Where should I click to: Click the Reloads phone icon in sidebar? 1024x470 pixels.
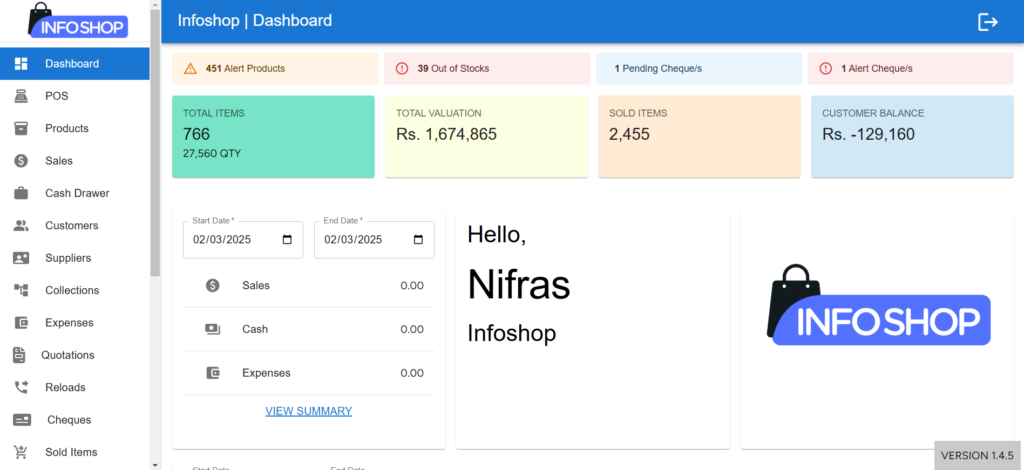[x=21, y=387]
